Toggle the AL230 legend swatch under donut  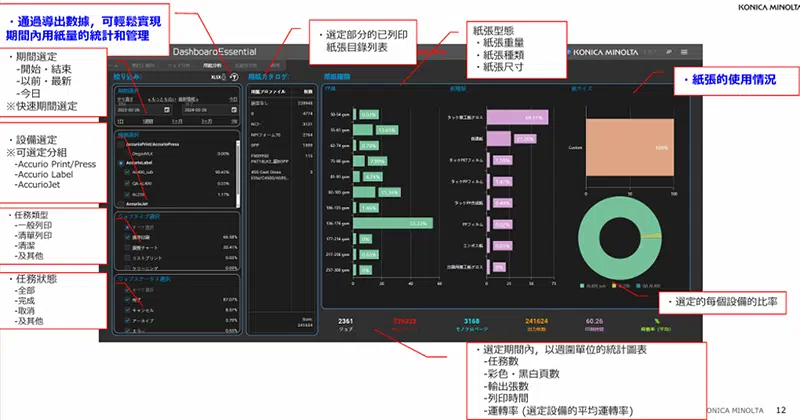(x=615, y=286)
